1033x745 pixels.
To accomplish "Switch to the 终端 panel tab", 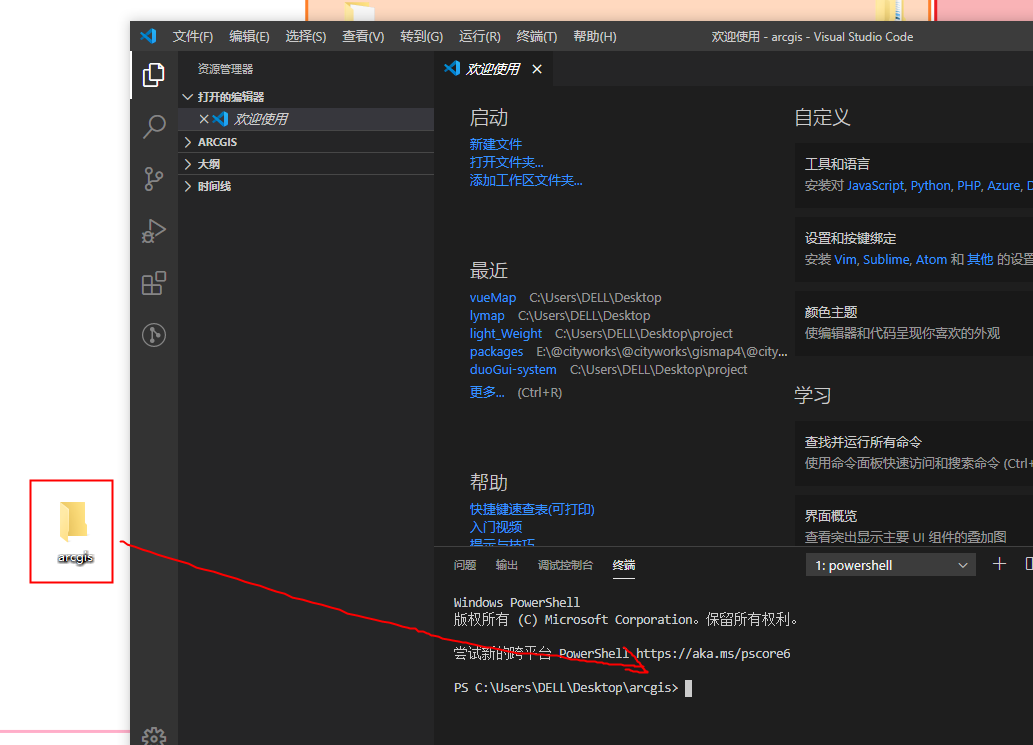I will pos(624,565).
